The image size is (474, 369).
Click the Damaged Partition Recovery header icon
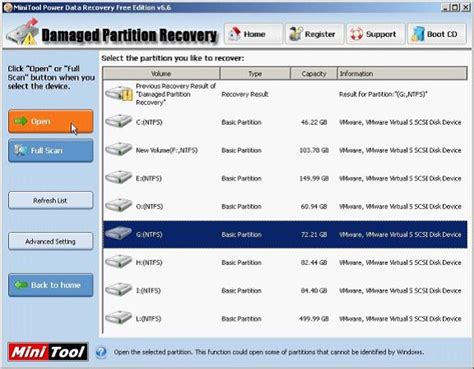pos(23,32)
